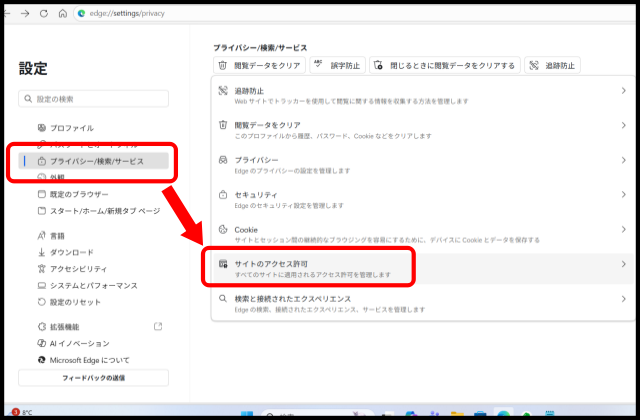This screenshot has height=420, width=640.
Task: Expand 閲覧データをクリア row chevron
Action: (x=623, y=125)
